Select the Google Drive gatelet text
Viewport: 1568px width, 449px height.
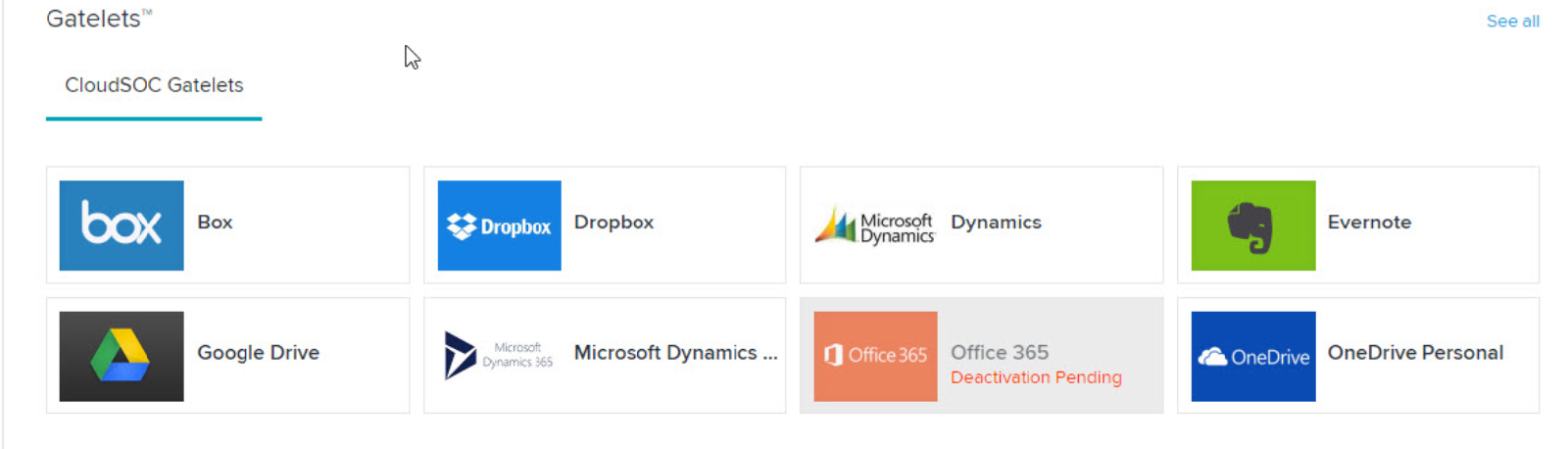(258, 353)
